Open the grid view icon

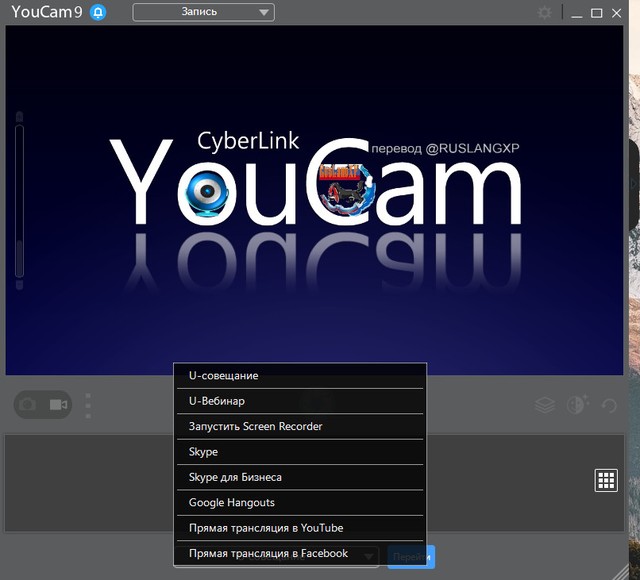point(606,480)
